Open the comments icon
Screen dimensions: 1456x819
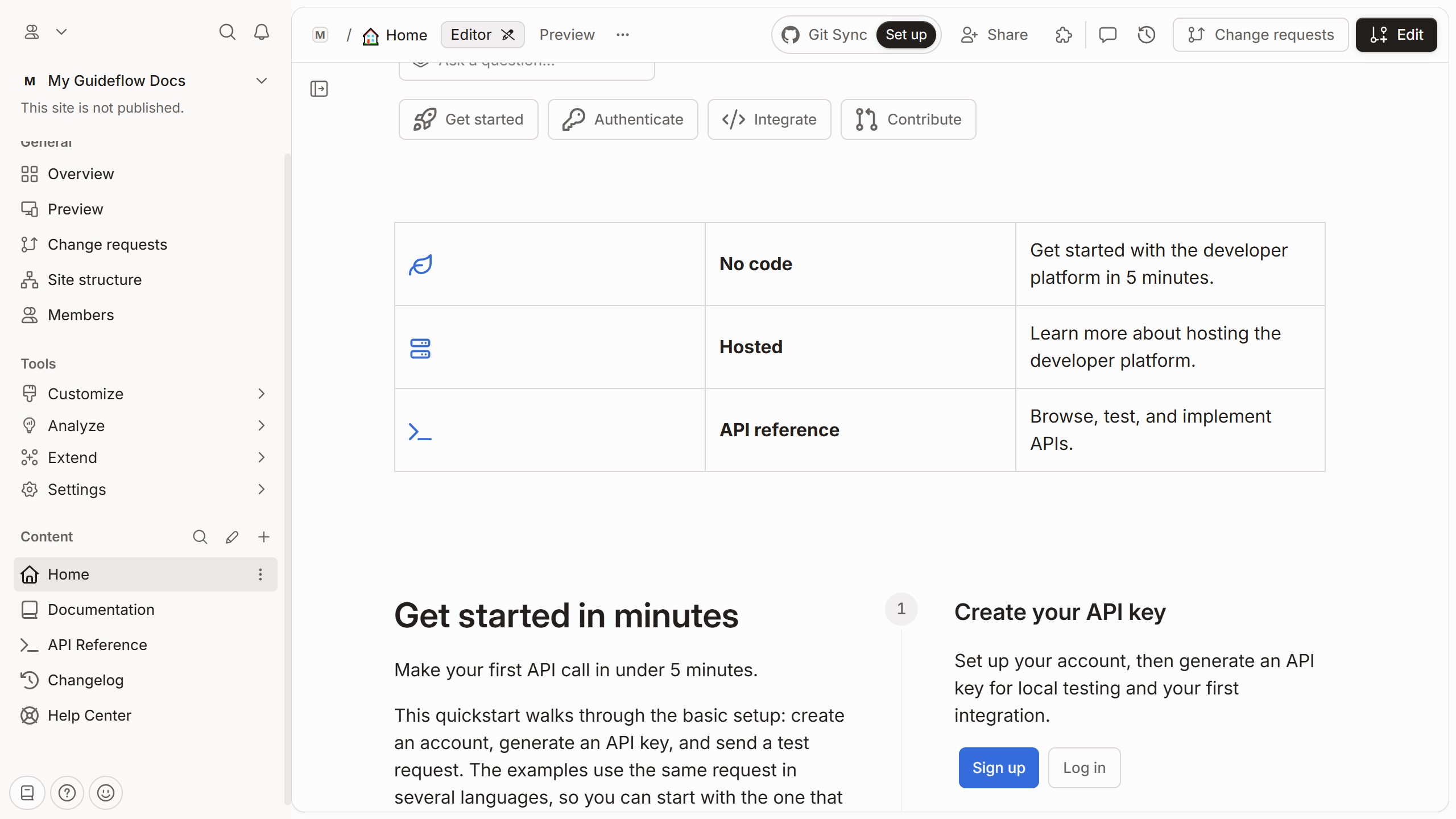[1107, 35]
